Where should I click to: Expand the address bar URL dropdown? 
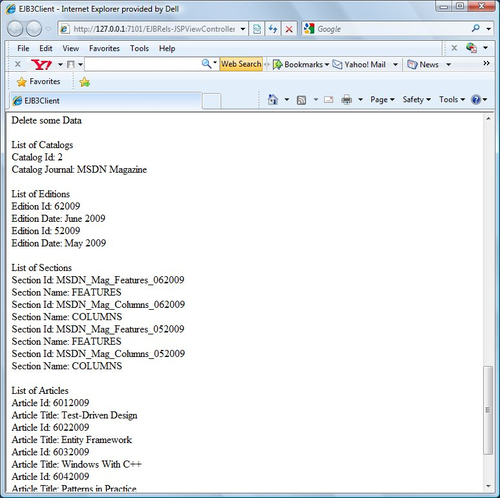pyautogui.click(x=243, y=29)
